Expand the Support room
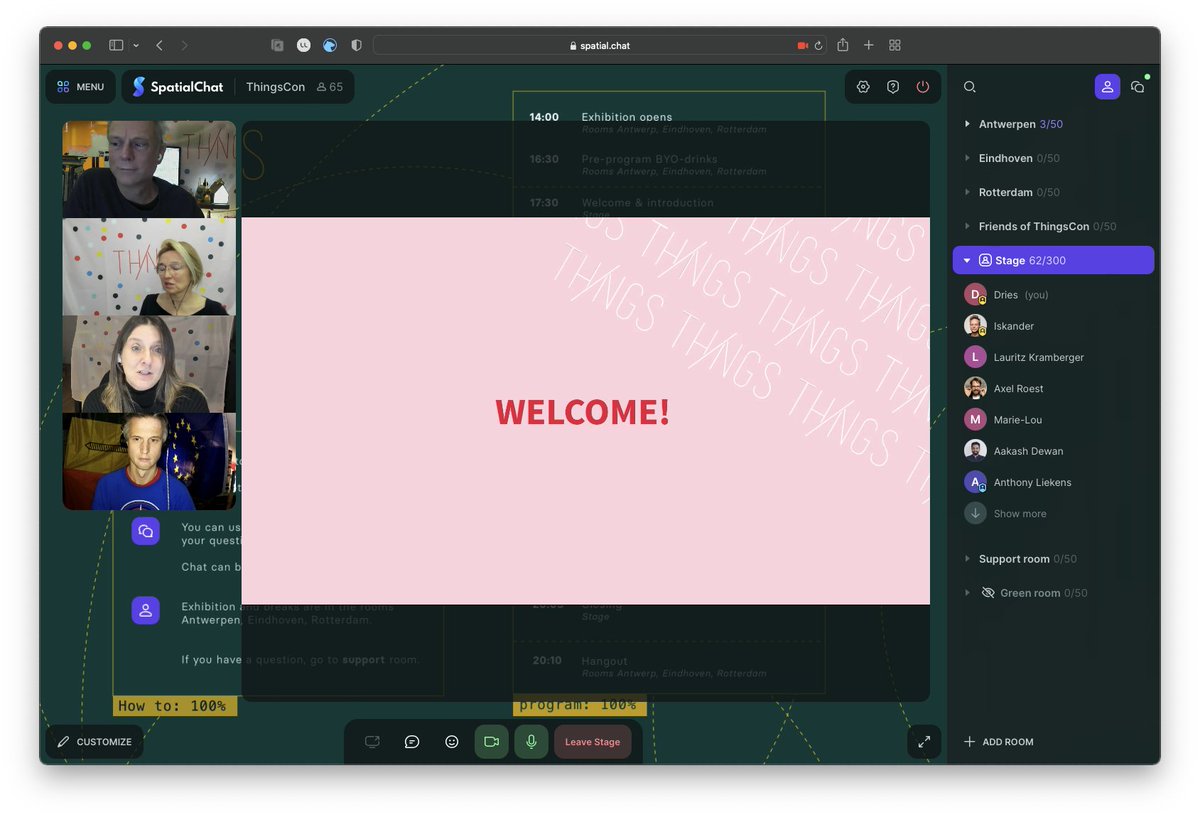The image size is (1200, 817). [x=967, y=559]
